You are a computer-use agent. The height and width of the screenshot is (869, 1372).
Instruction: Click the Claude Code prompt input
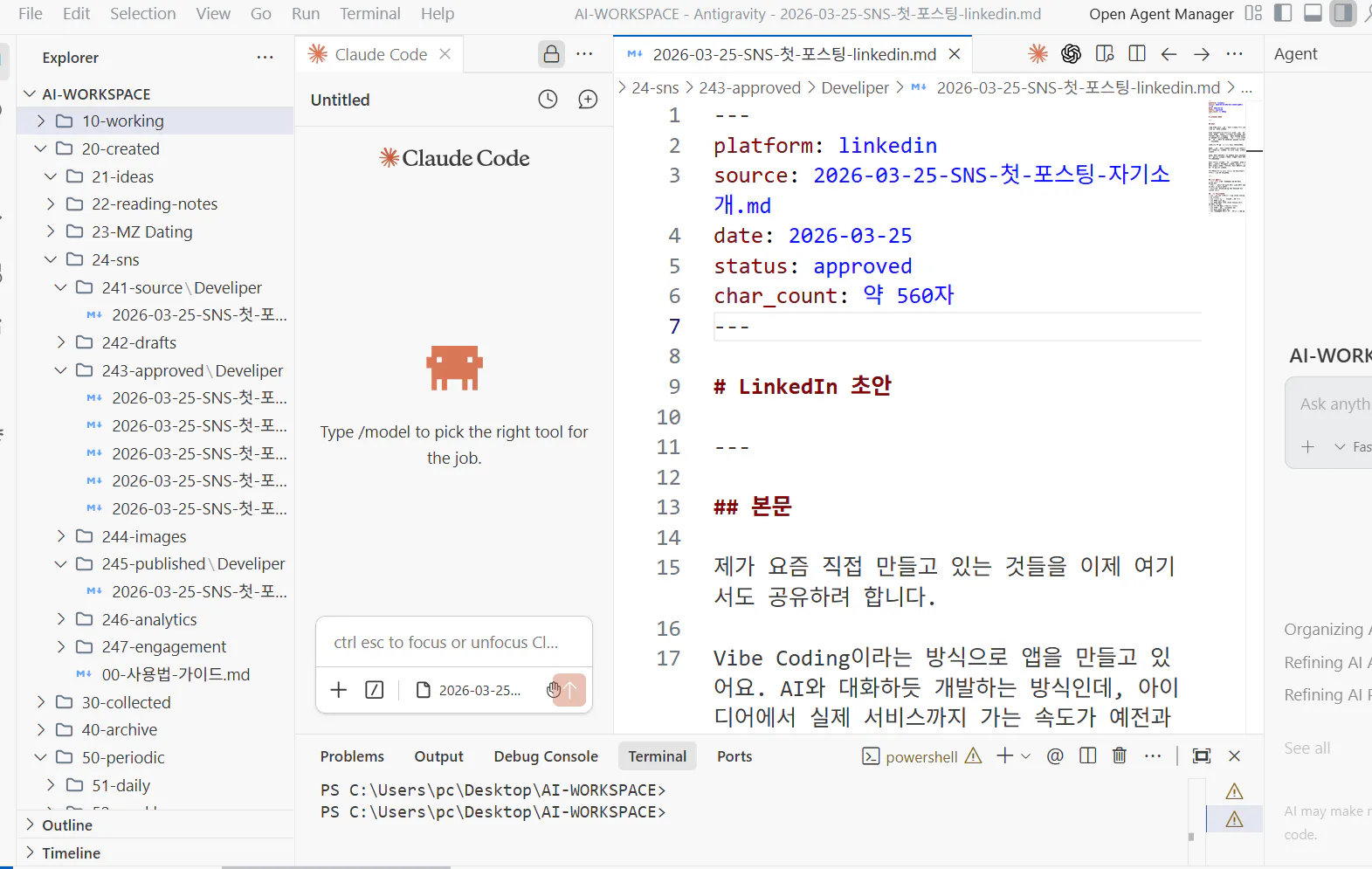click(454, 643)
